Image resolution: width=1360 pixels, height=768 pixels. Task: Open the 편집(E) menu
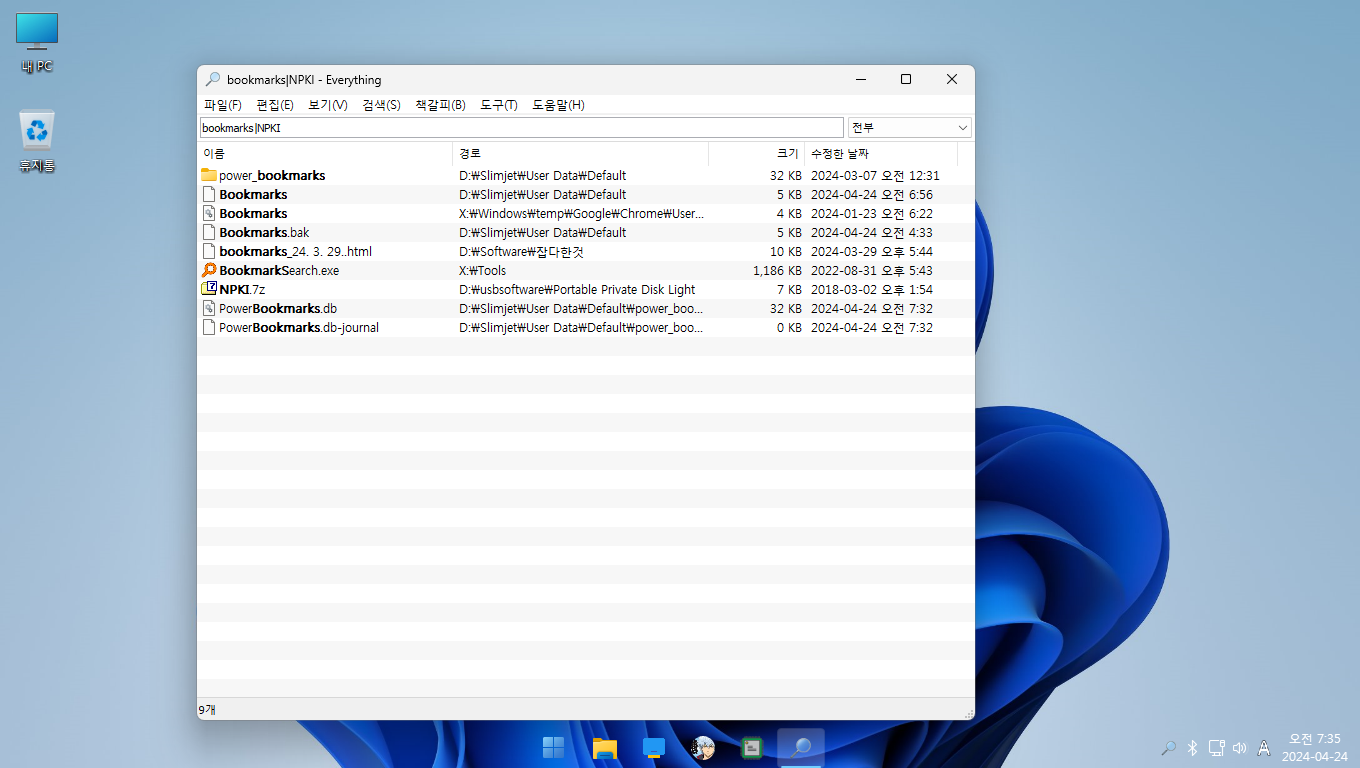click(275, 105)
